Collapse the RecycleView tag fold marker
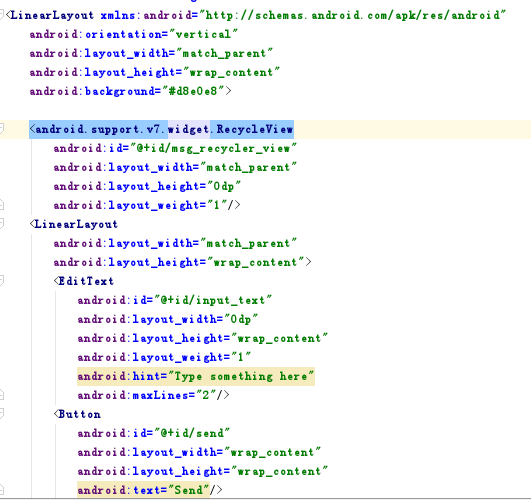This screenshot has height=500, width=531. [1, 128]
